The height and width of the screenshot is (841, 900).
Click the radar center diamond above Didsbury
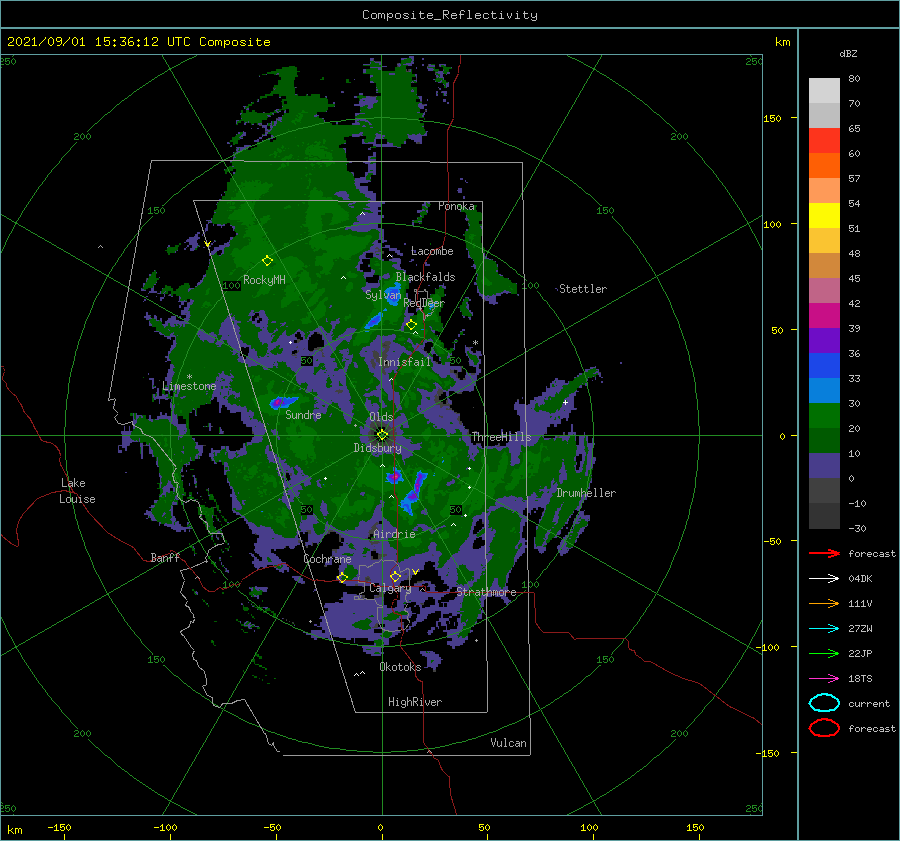[x=382, y=435]
